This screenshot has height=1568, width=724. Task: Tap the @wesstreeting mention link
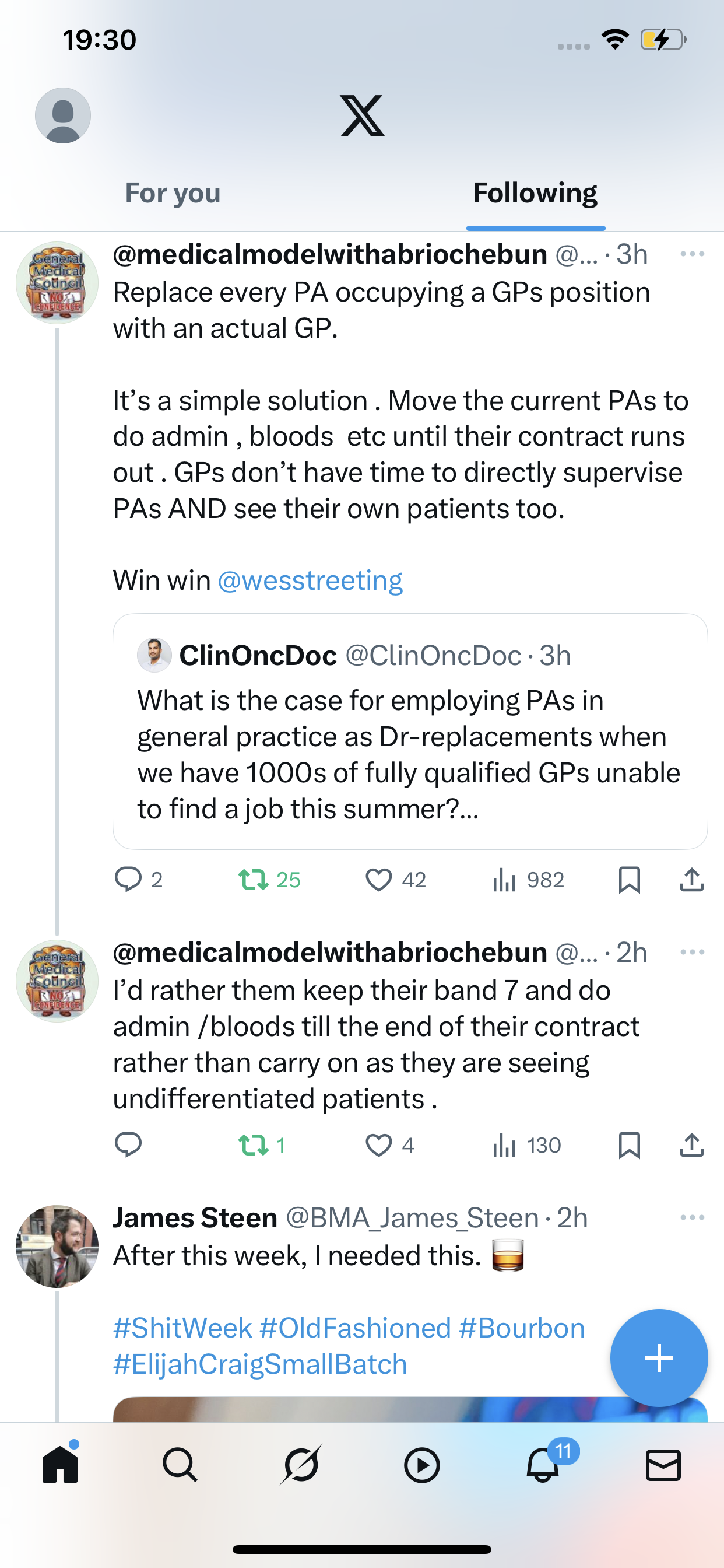pyautogui.click(x=310, y=580)
